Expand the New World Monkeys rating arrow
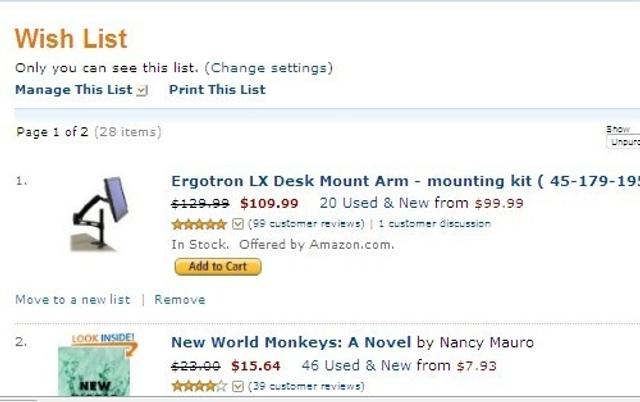This screenshot has width=640, height=402. 237,386
